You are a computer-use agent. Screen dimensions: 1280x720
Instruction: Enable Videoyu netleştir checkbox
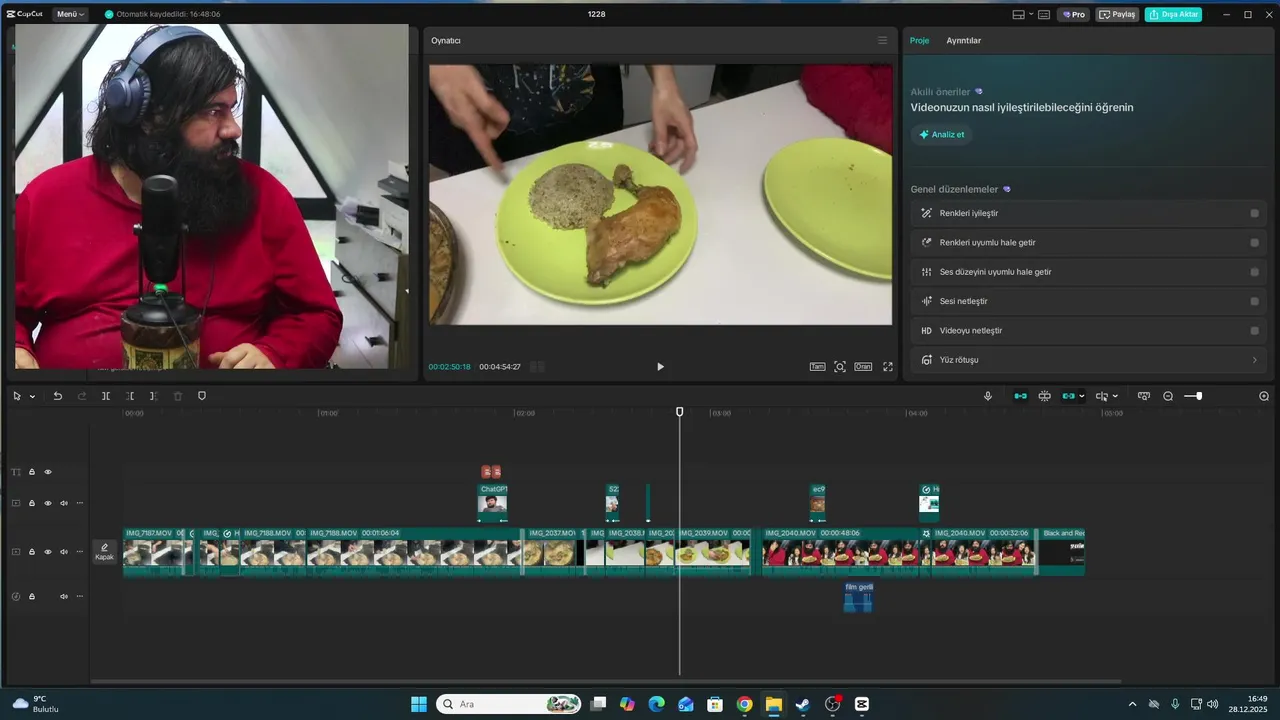[x=1254, y=330]
